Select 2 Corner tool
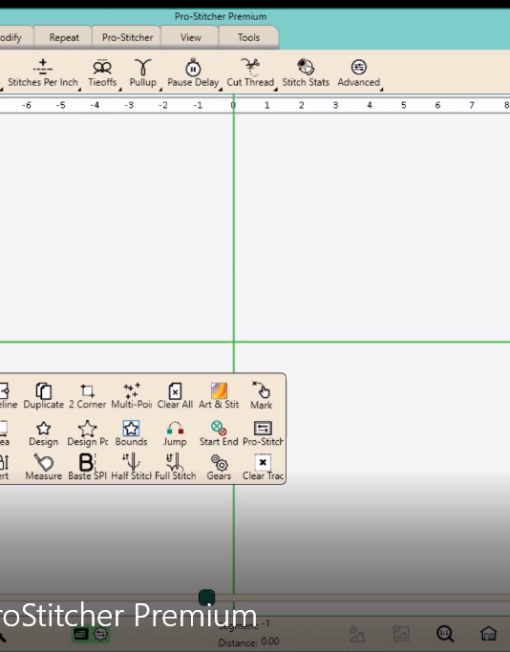The width and height of the screenshot is (510, 652). pos(87,396)
